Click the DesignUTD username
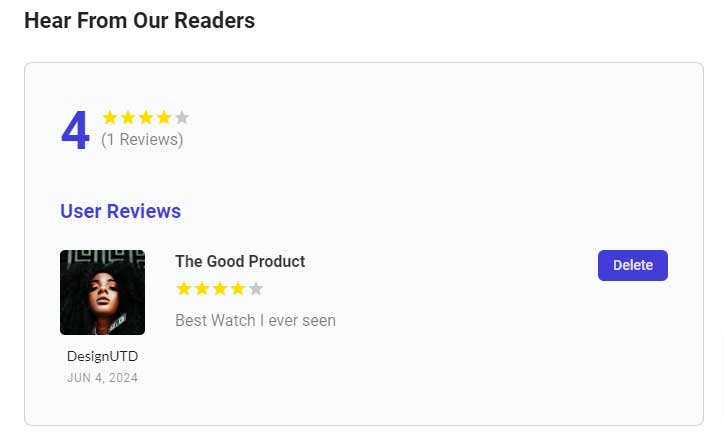The image size is (724, 447). [x=102, y=356]
